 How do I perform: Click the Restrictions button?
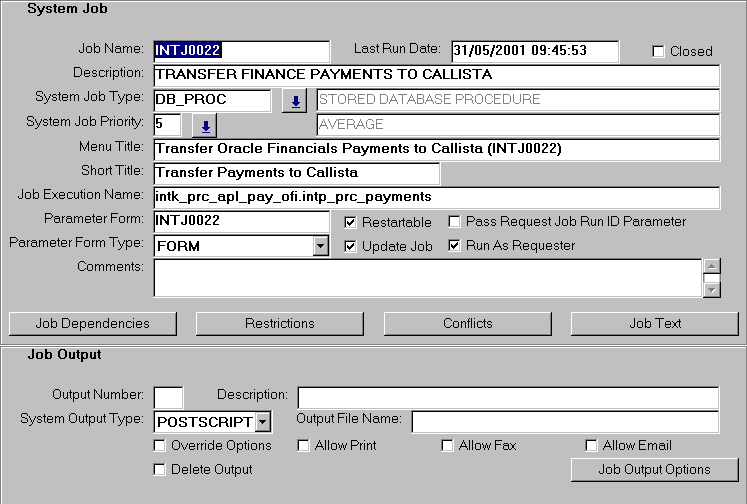coord(280,323)
